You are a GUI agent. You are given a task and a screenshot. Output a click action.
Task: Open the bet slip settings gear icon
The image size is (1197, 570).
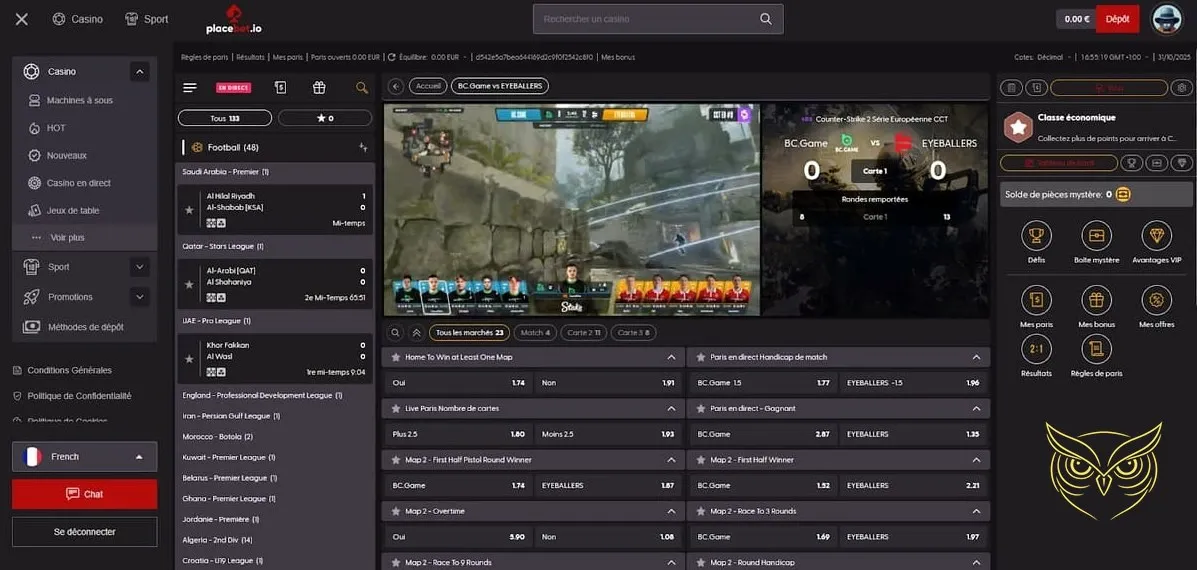[1183, 88]
